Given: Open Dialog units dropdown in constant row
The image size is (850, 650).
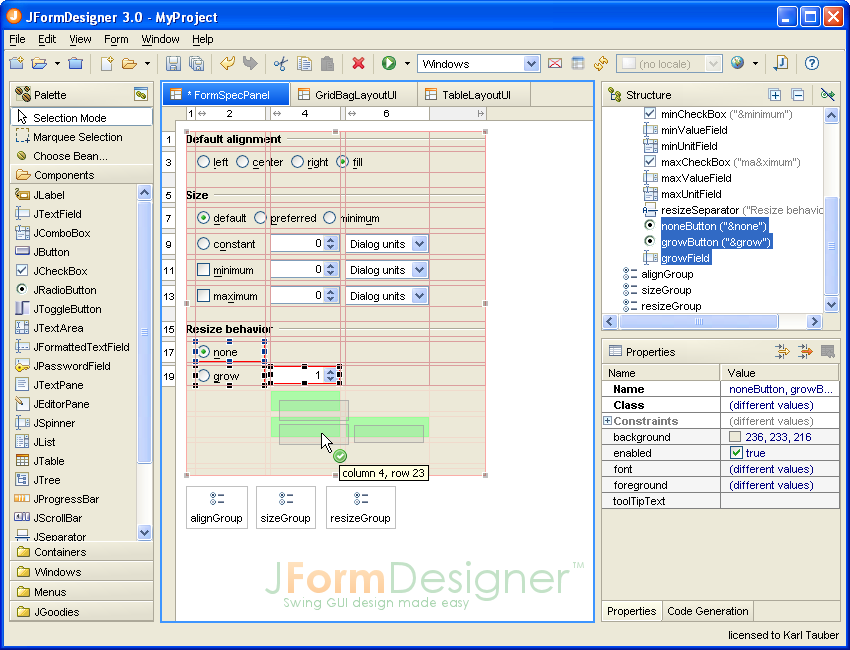Looking at the screenshot, I should click(x=420, y=244).
